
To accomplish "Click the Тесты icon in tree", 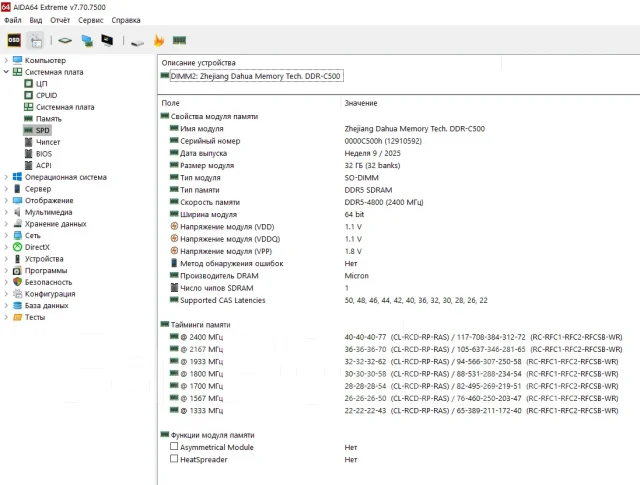I will [x=17, y=317].
